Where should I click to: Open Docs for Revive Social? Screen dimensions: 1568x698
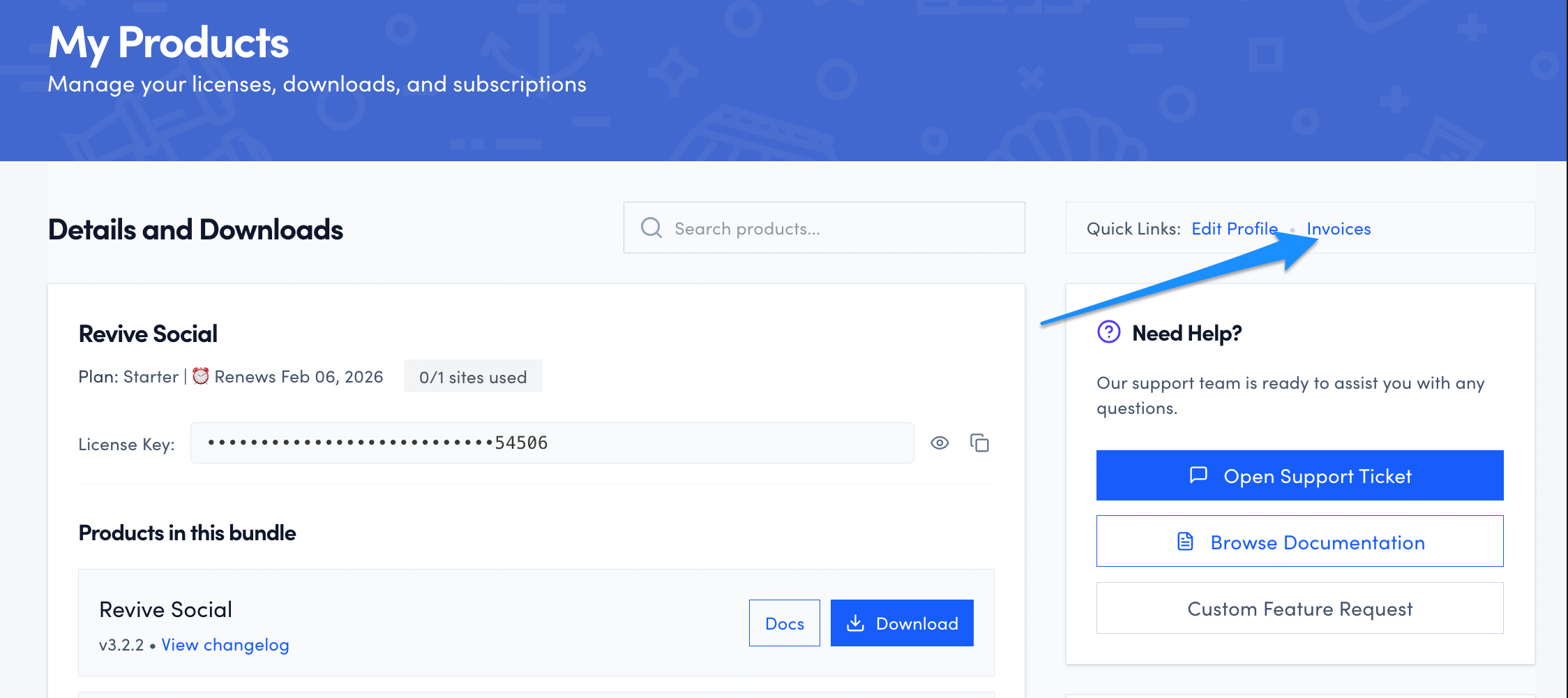point(784,623)
